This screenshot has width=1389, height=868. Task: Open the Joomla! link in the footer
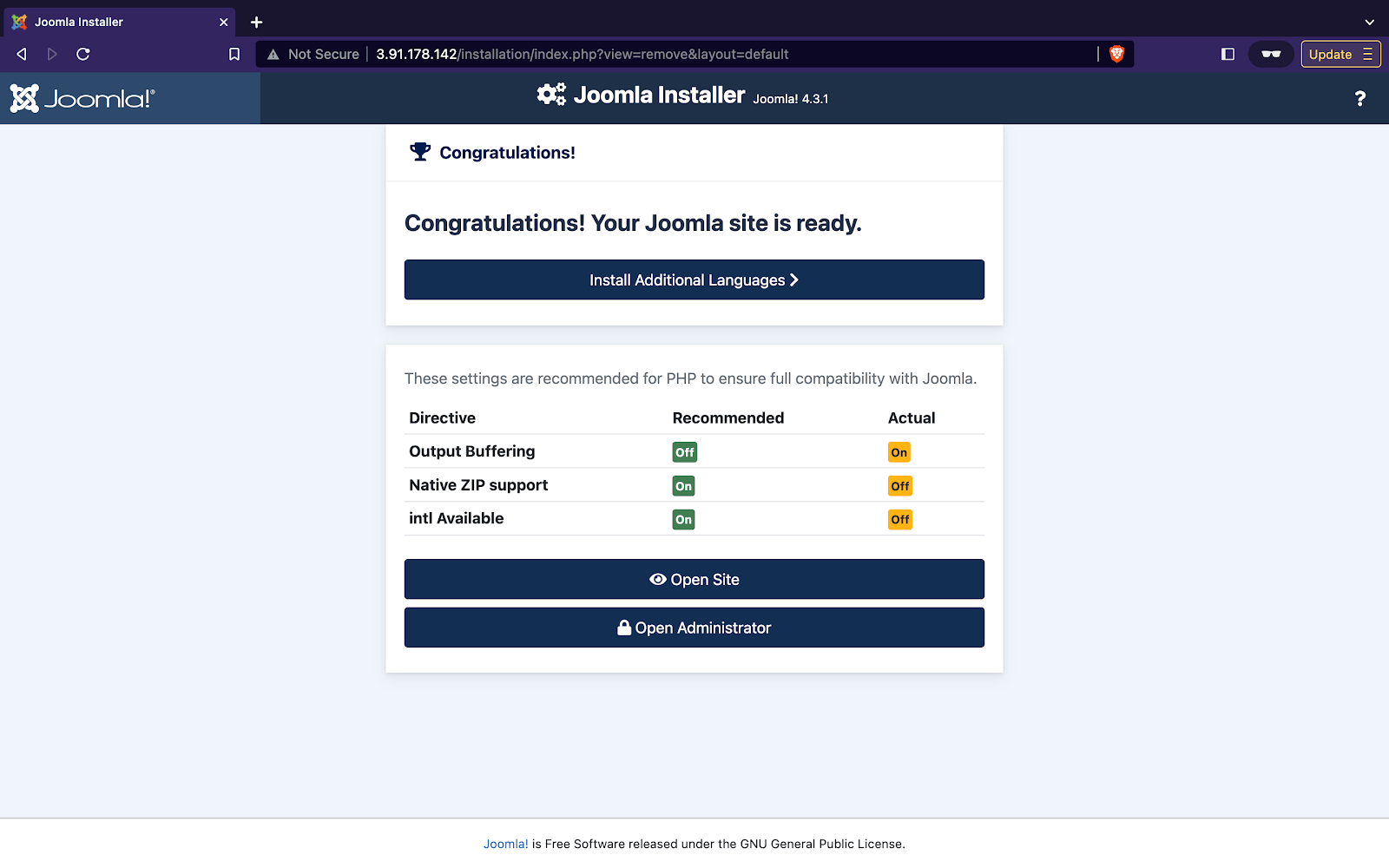click(505, 843)
